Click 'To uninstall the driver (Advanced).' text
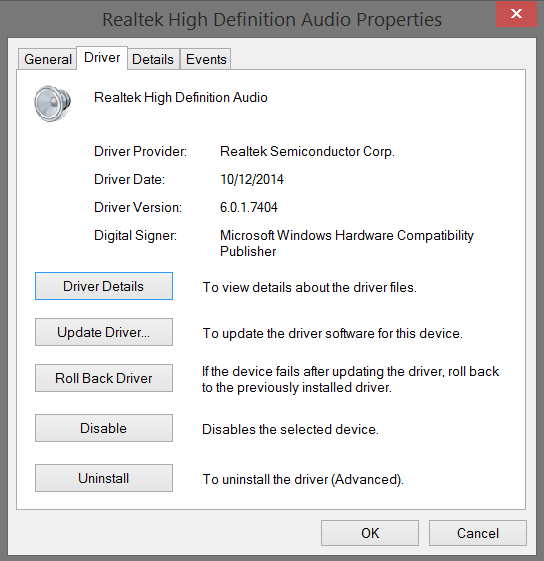The image size is (544, 561). [303, 479]
